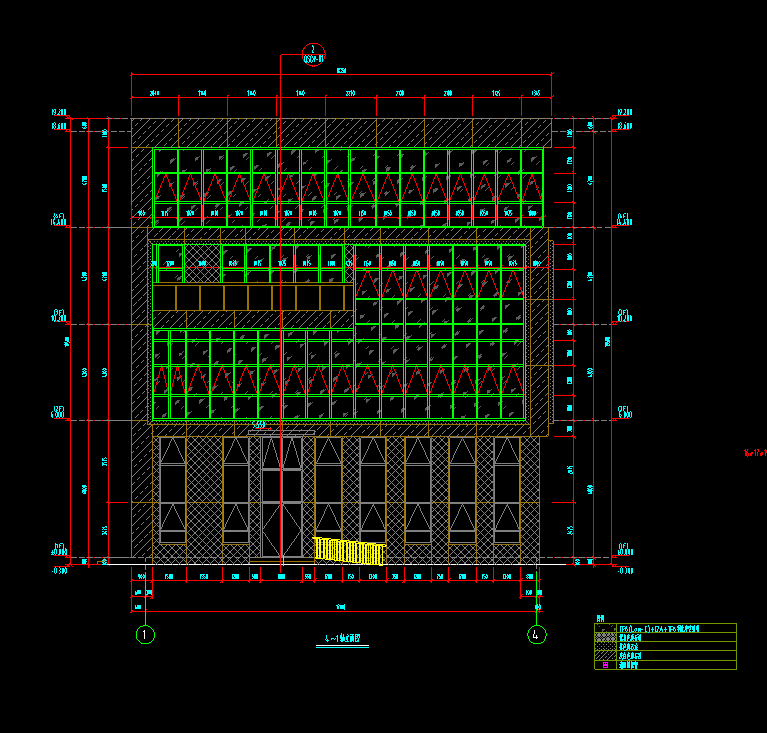Select the overall bottom dimension line text

(340, 606)
